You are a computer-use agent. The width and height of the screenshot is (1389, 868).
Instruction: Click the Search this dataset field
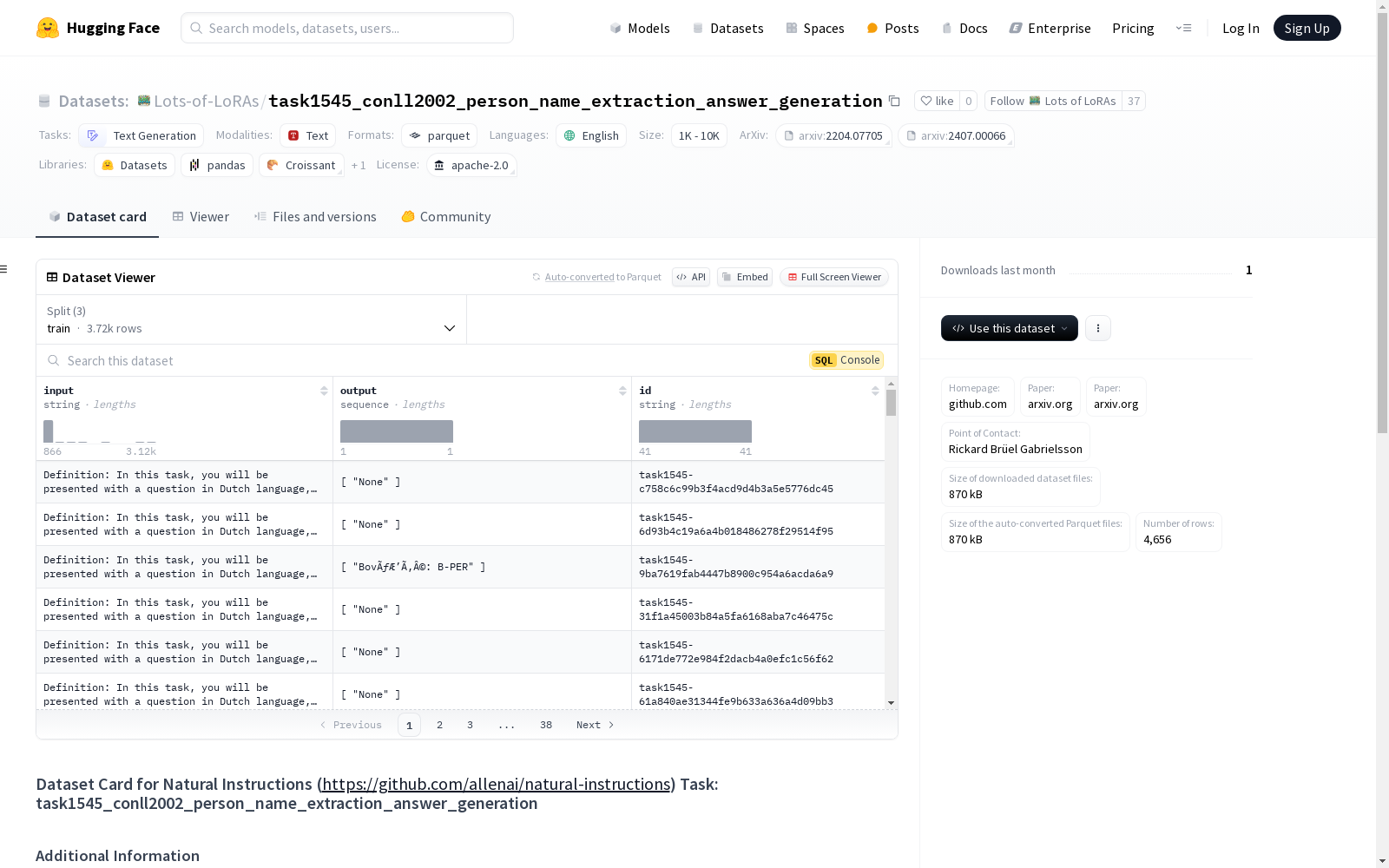425,360
